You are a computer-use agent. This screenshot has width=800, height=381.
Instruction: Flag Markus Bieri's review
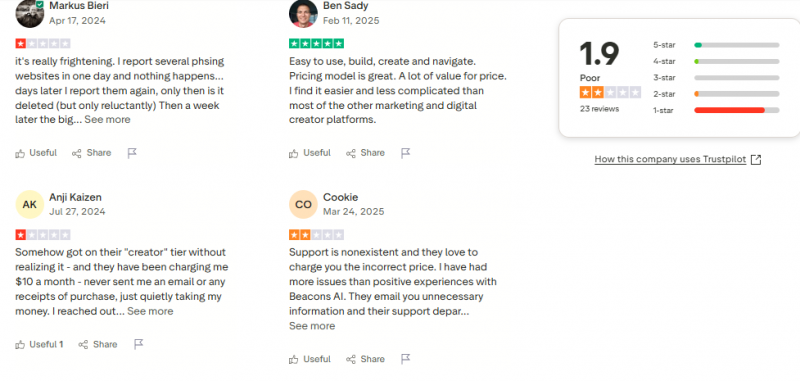coord(132,153)
